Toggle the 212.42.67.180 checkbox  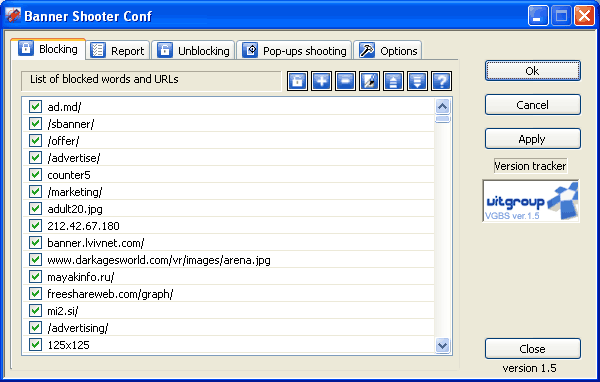(x=35, y=225)
